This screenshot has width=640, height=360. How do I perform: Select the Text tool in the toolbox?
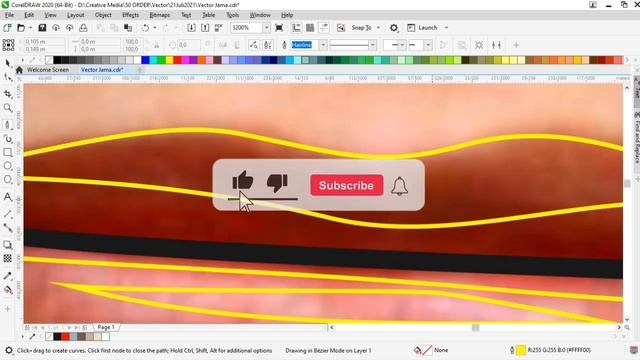[8, 197]
